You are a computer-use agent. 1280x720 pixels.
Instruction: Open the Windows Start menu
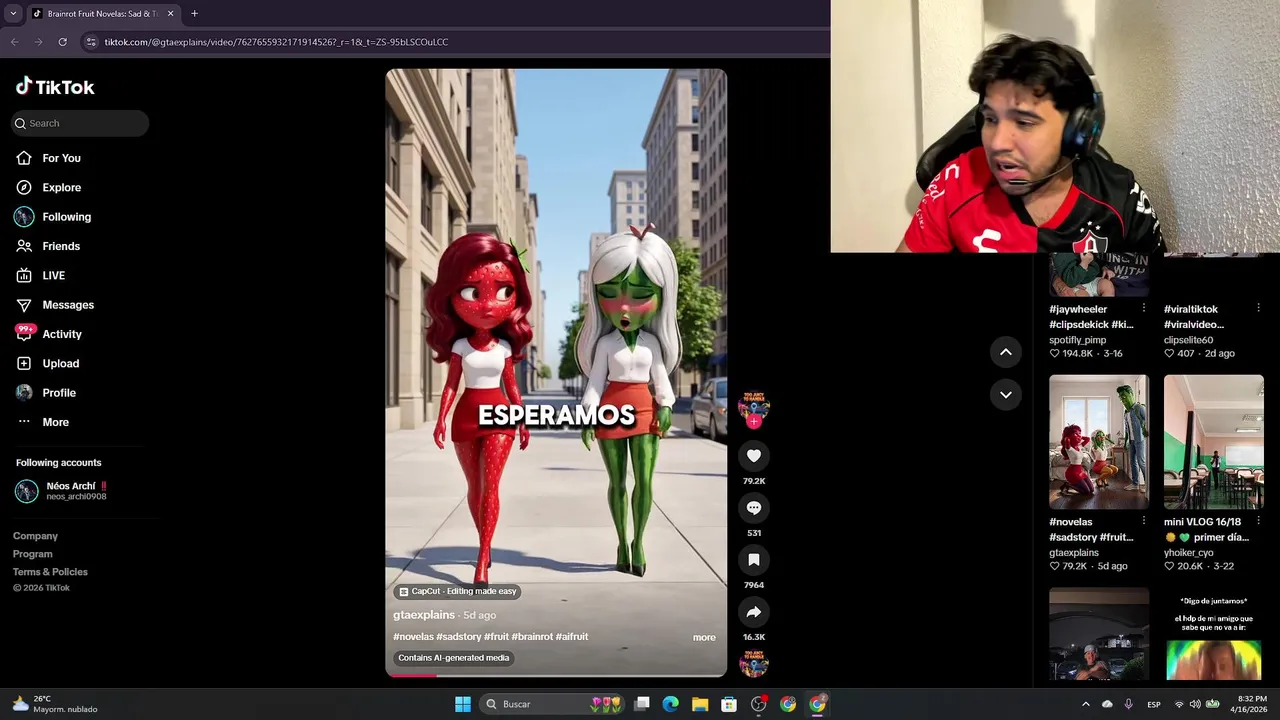click(463, 704)
